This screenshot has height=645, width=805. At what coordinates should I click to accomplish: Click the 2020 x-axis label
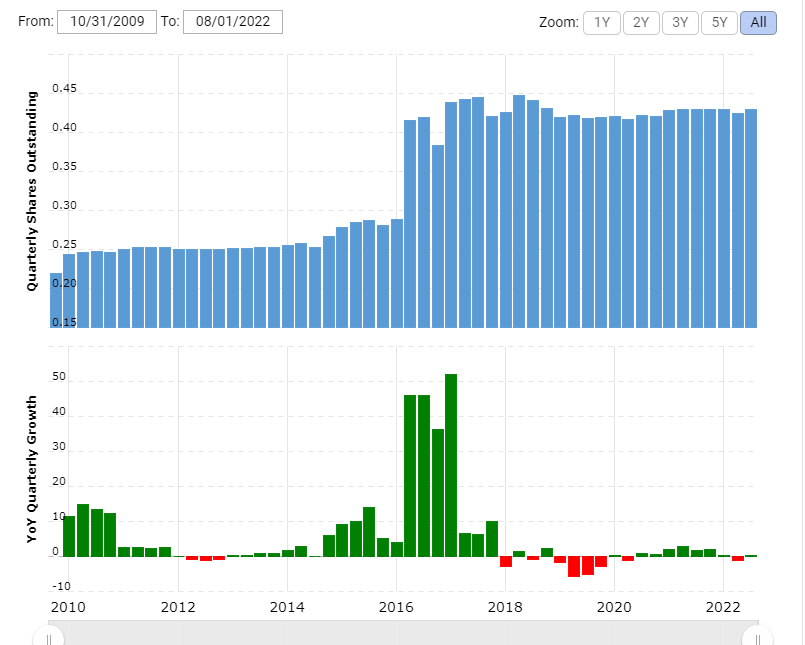tap(614, 607)
